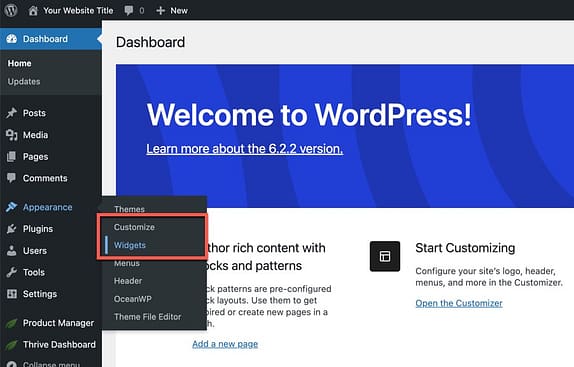Screen dimensions: 574x367
Task: Click the Start Customizing layout icon
Action: point(385,256)
